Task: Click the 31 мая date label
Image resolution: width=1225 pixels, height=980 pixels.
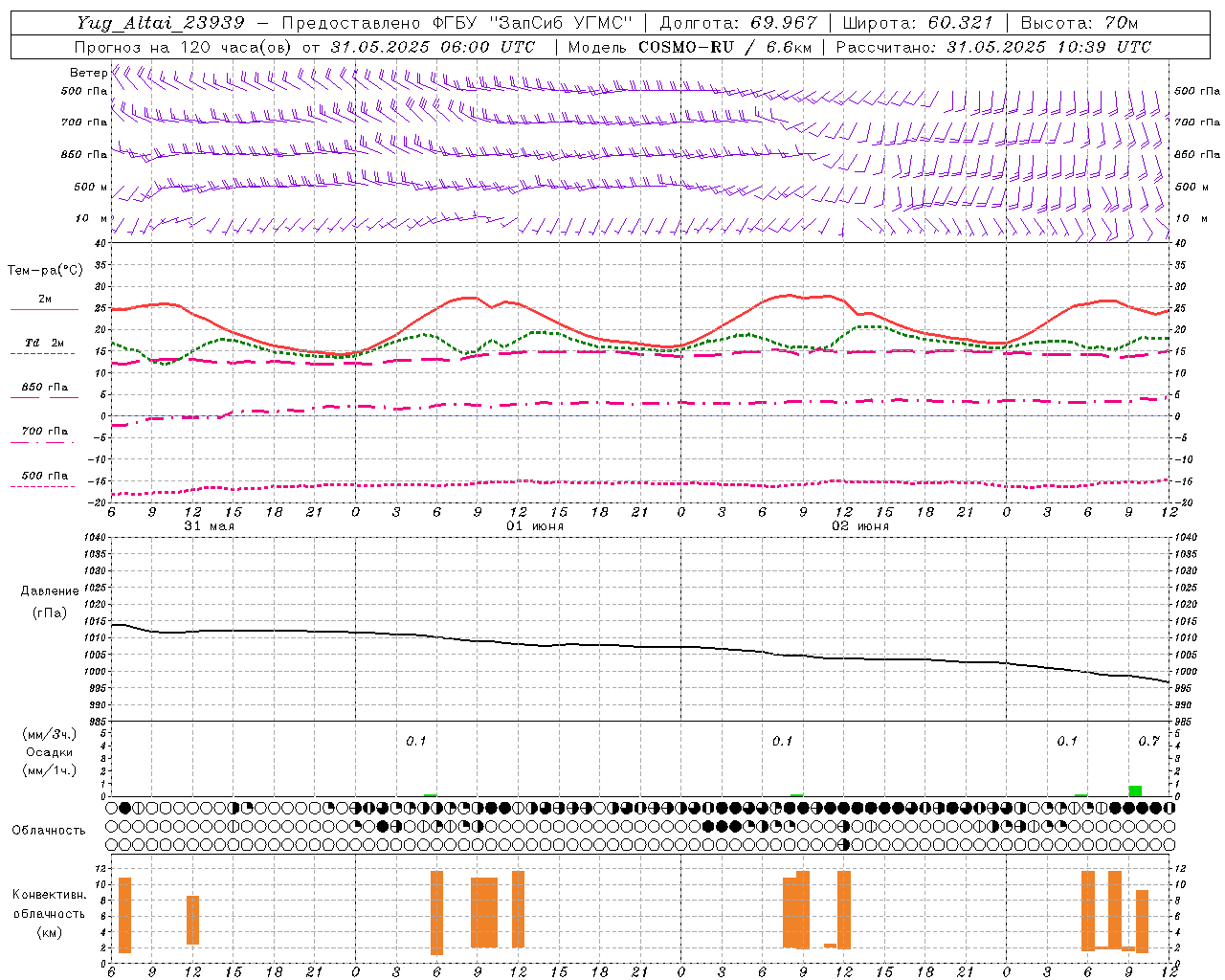Action: click(209, 526)
